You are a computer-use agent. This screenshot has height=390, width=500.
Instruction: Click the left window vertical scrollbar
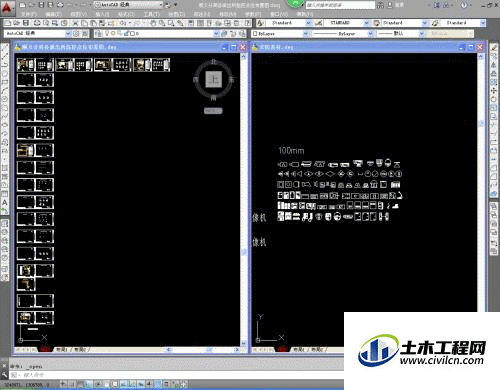244,200
